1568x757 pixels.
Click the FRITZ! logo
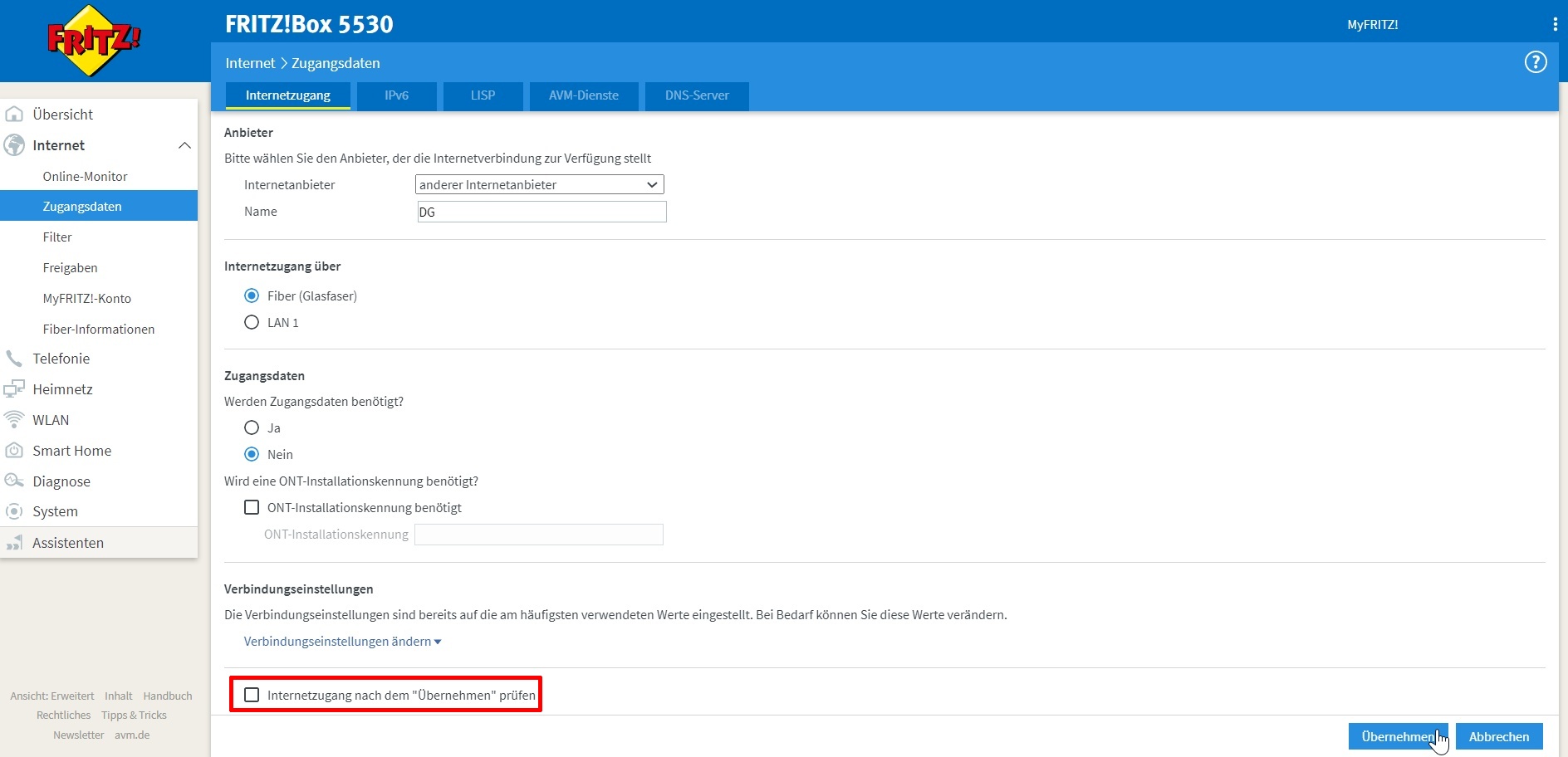click(94, 41)
